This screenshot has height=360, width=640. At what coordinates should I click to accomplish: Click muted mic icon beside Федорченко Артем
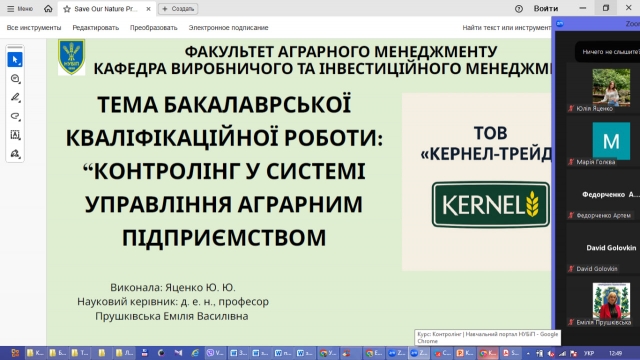[x=571, y=216]
